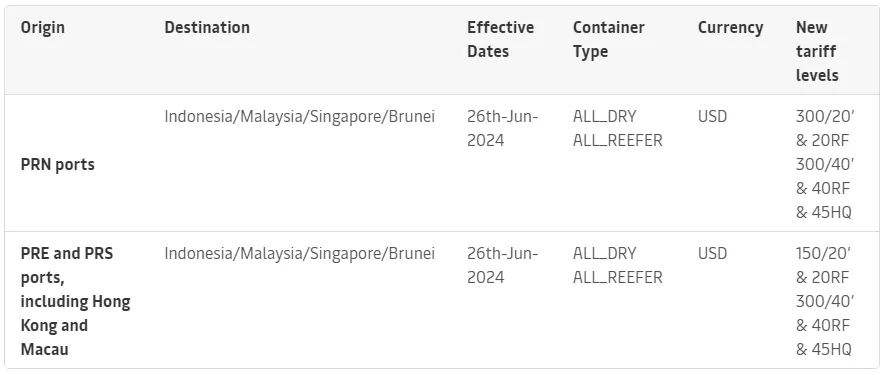The height and width of the screenshot is (375, 885).
Task: Click the 300/20' tariff value
Action: 825,116
